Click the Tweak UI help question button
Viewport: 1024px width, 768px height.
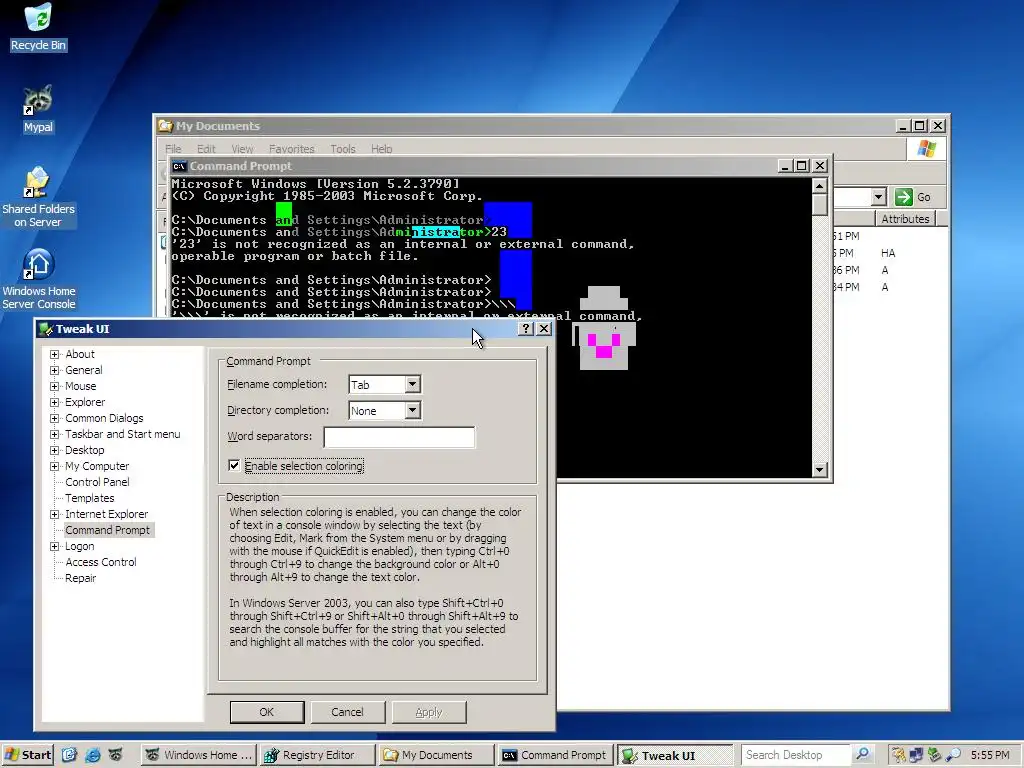pos(526,328)
